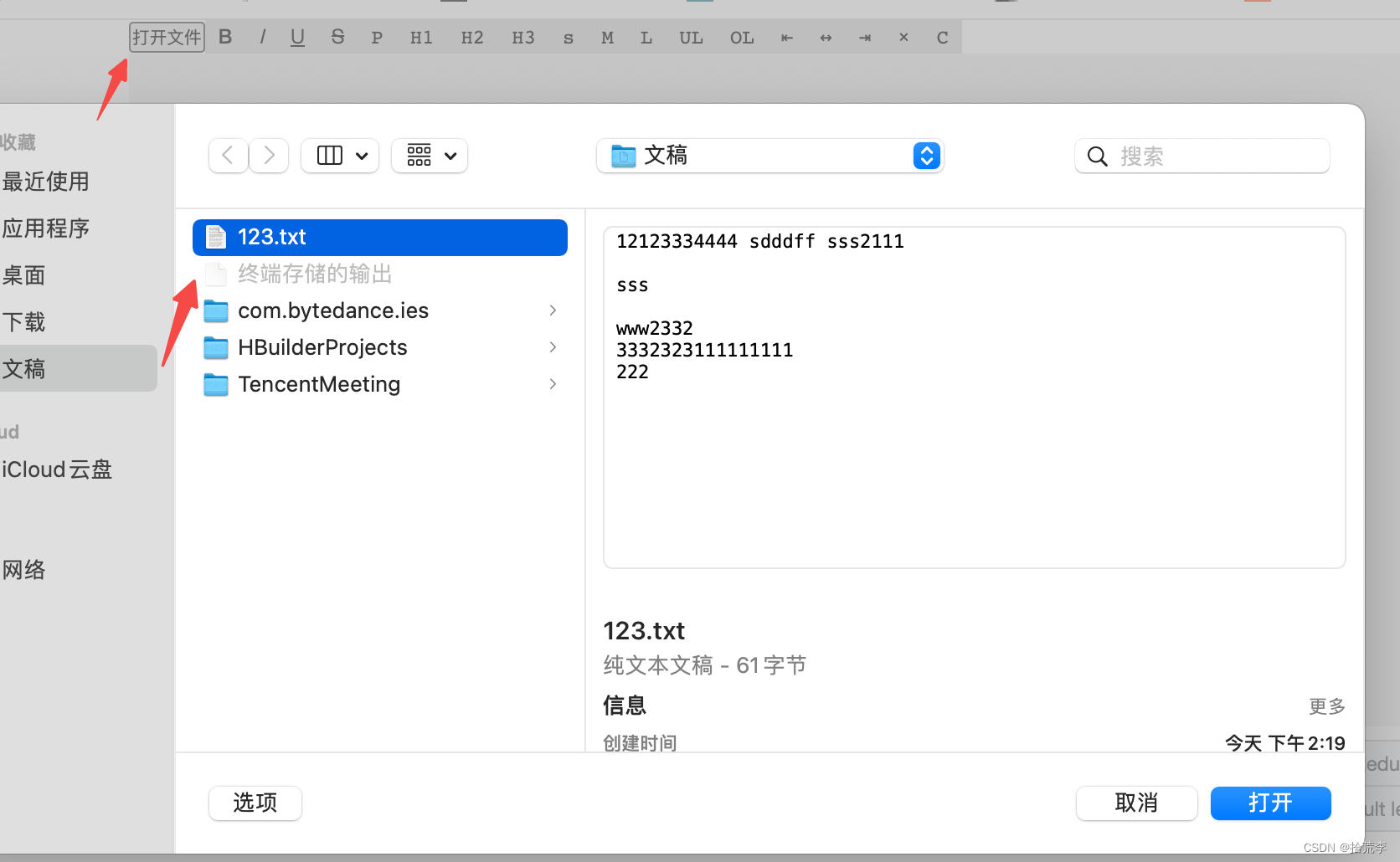Toggle bold formatting with the B icon
This screenshot has width=1400, height=862.
click(x=224, y=37)
